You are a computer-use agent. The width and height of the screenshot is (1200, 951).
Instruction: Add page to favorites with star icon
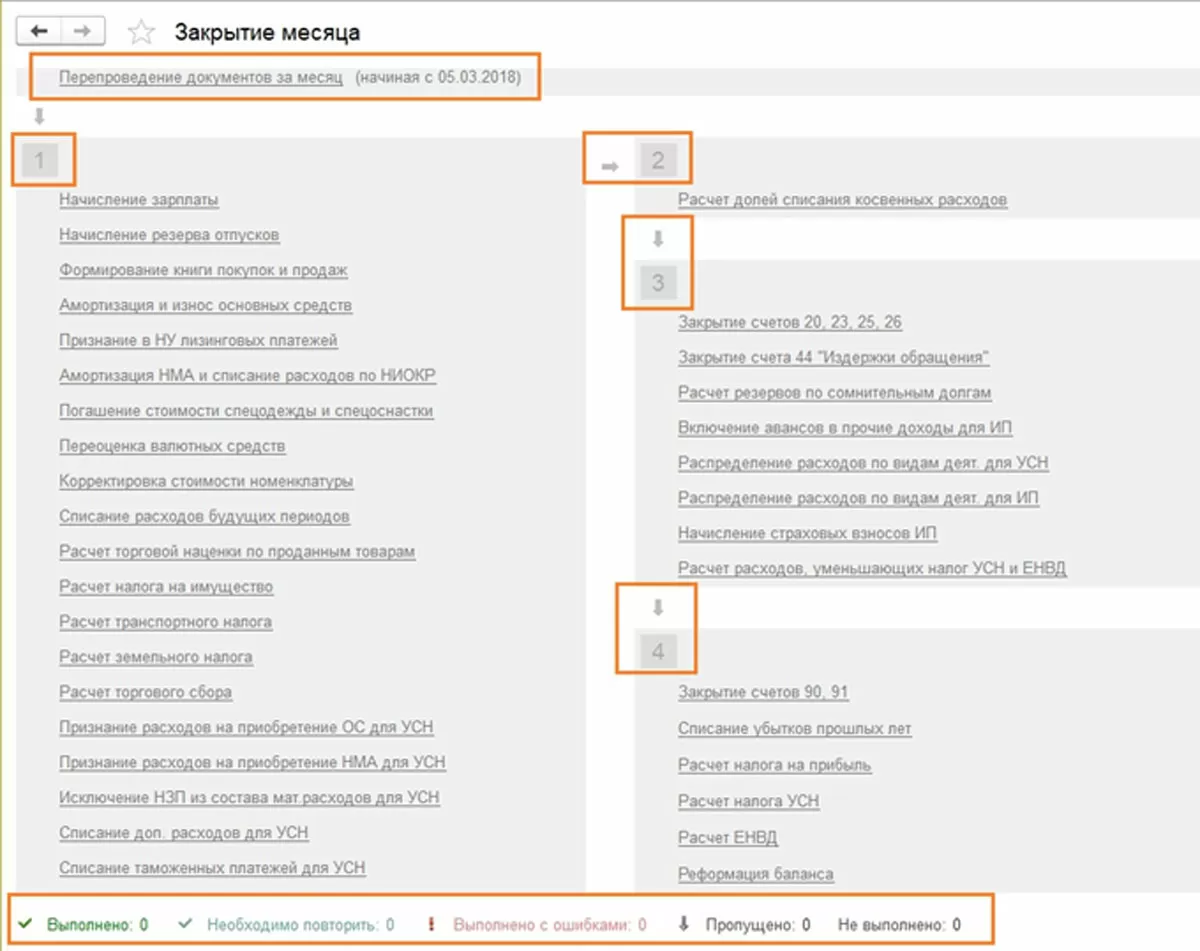[142, 33]
